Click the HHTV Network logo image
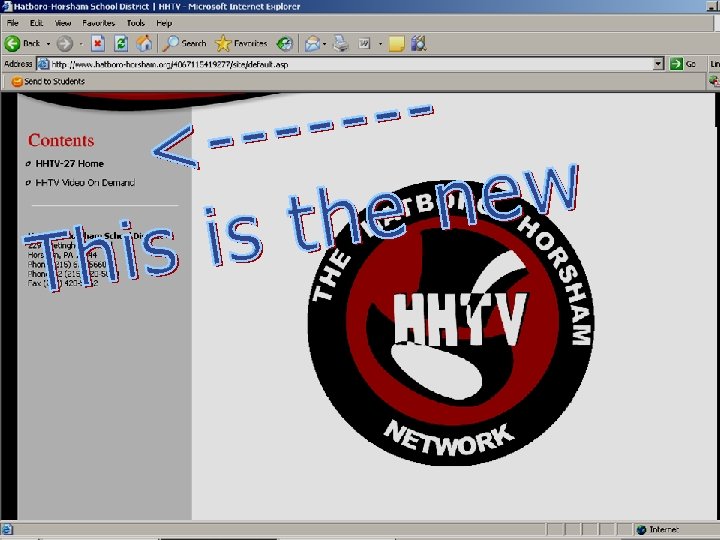The width and height of the screenshot is (720, 540). click(451, 323)
